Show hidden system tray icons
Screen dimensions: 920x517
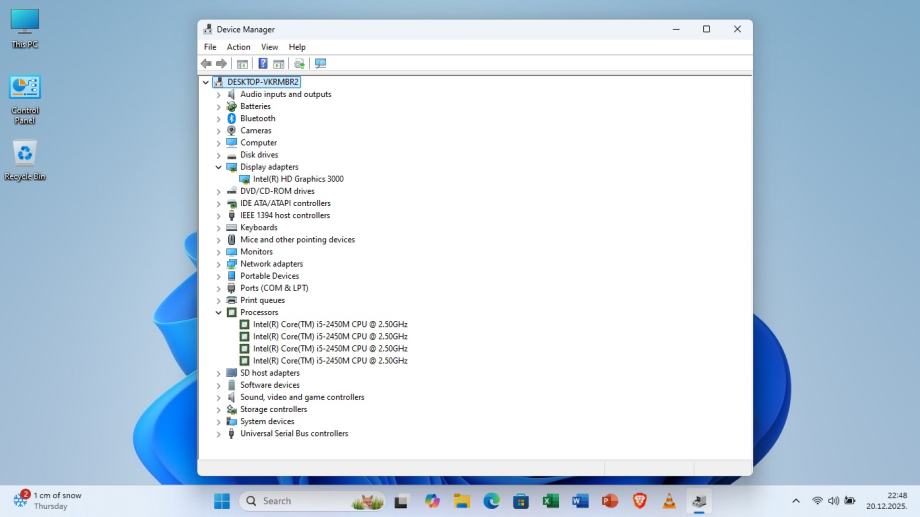click(796, 501)
